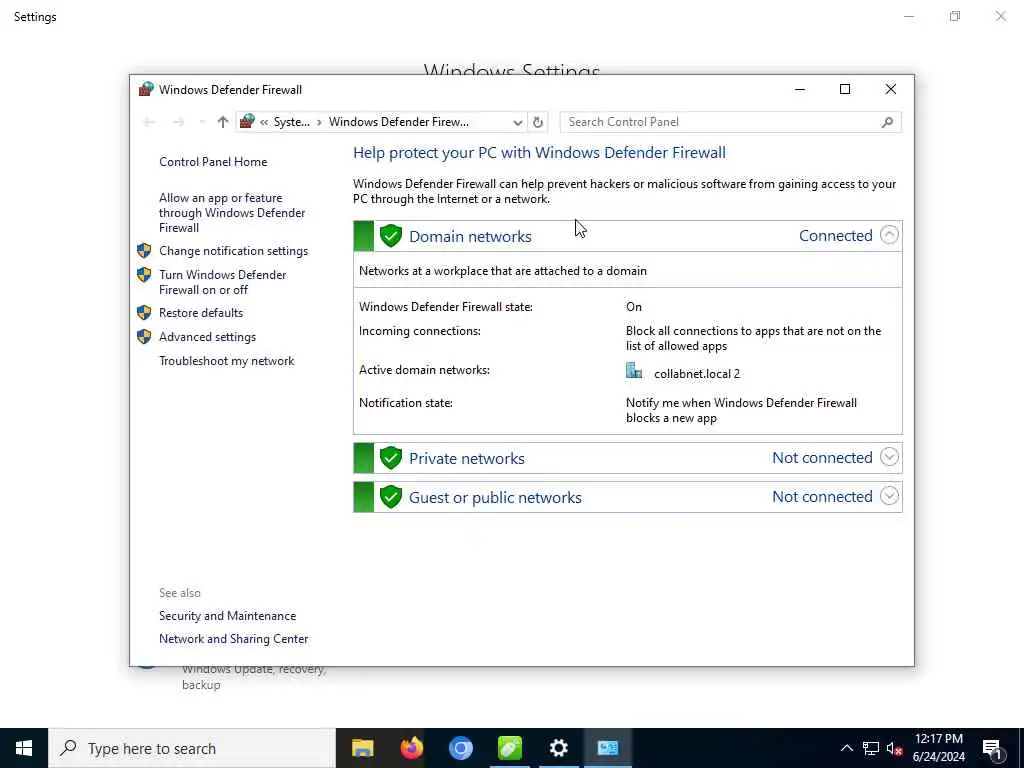Viewport: 1024px width, 768px height.
Task: Click Restore defaults
Action: (x=200, y=313)
